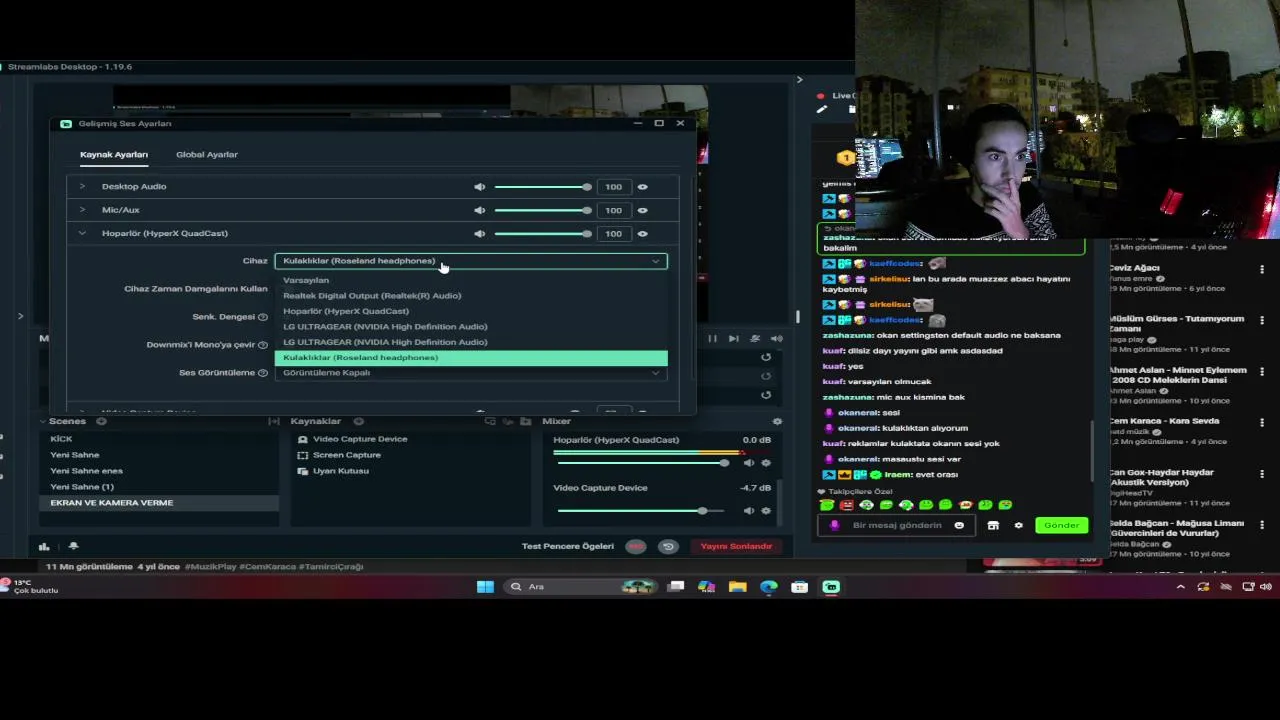Image resolution: width=1280 pixels, height=720 pixels.
Task: Click the #CemKaraca hashtag link
Action: 267,567
